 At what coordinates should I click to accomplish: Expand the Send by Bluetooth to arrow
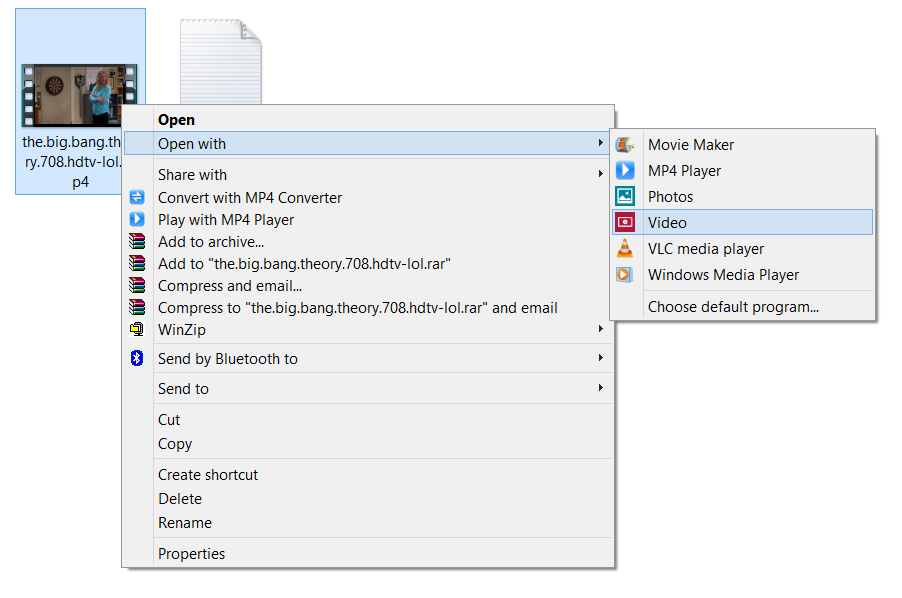coord(601,358)
